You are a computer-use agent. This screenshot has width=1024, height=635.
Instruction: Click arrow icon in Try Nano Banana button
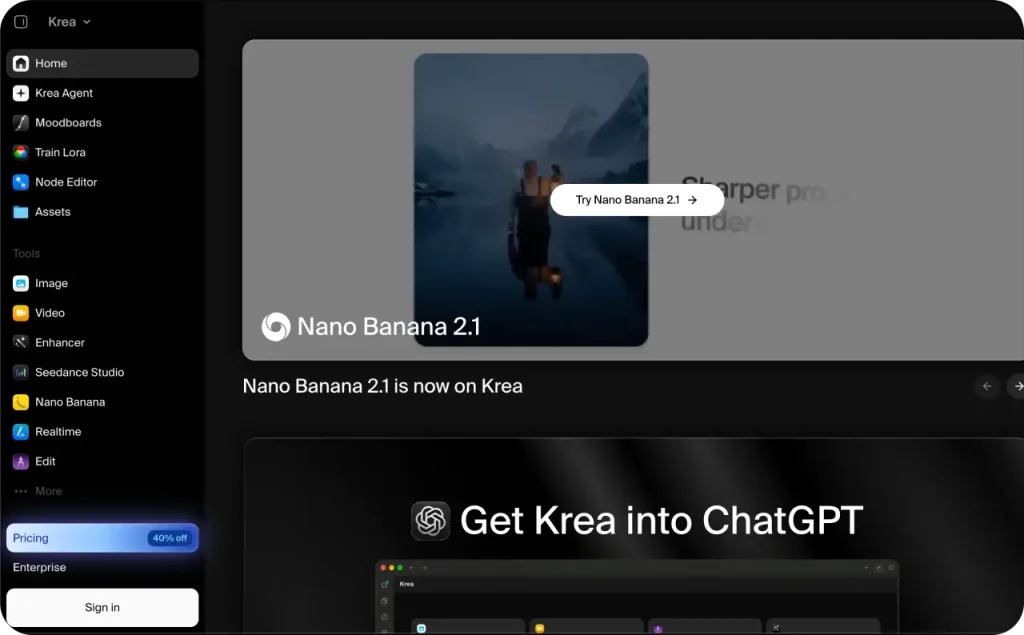click(692, 200)
